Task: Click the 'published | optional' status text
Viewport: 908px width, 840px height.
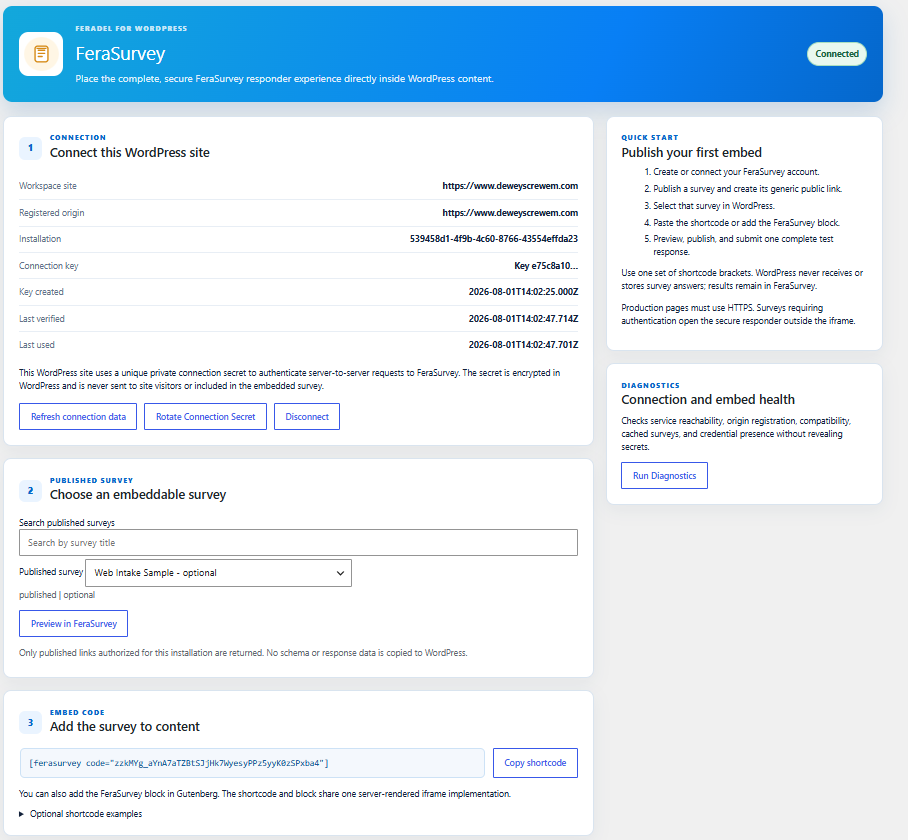Action: click(57, 595)
